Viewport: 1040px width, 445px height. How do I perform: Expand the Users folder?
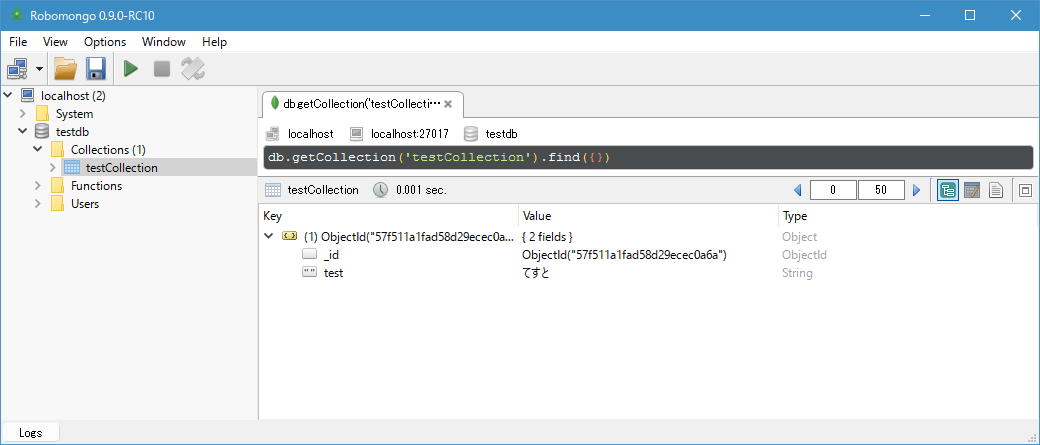(38, 204)
